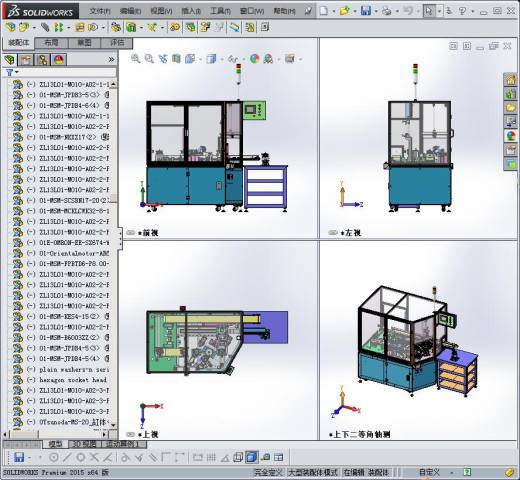Switch to the PropertyManager panel icon
This screenshot has width=520, height=480.
(x=26, y=60)
